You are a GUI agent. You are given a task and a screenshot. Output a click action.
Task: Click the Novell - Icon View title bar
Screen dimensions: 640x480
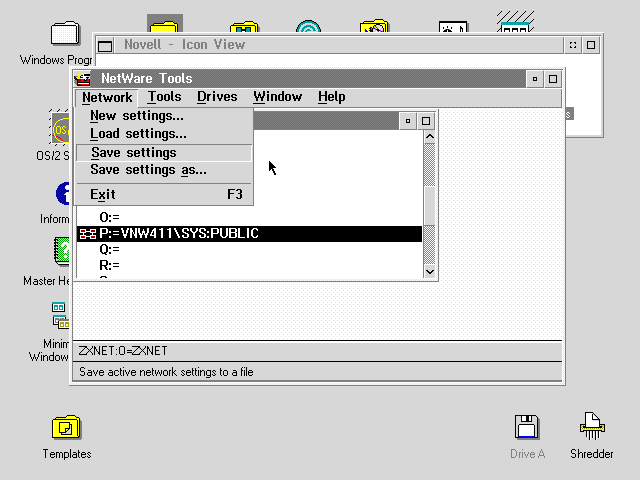click(x=339, y=45)
